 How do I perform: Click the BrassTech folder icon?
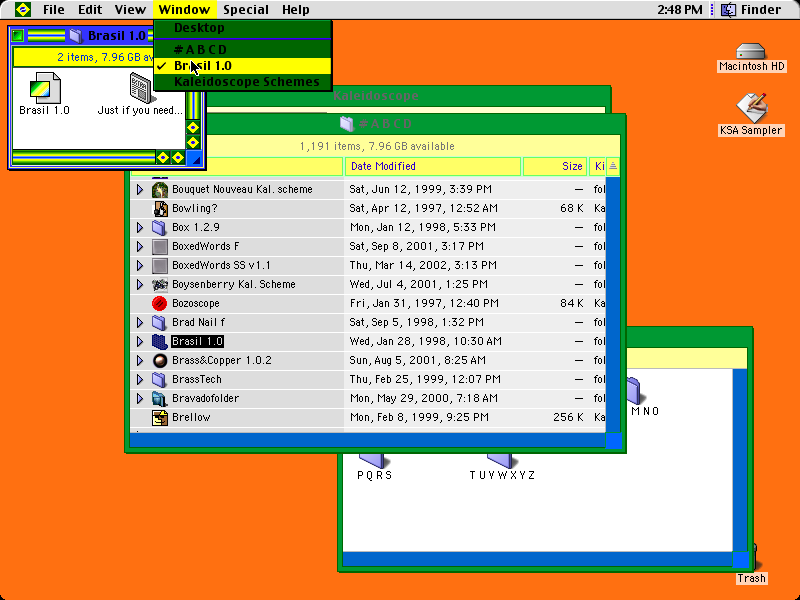160,380
